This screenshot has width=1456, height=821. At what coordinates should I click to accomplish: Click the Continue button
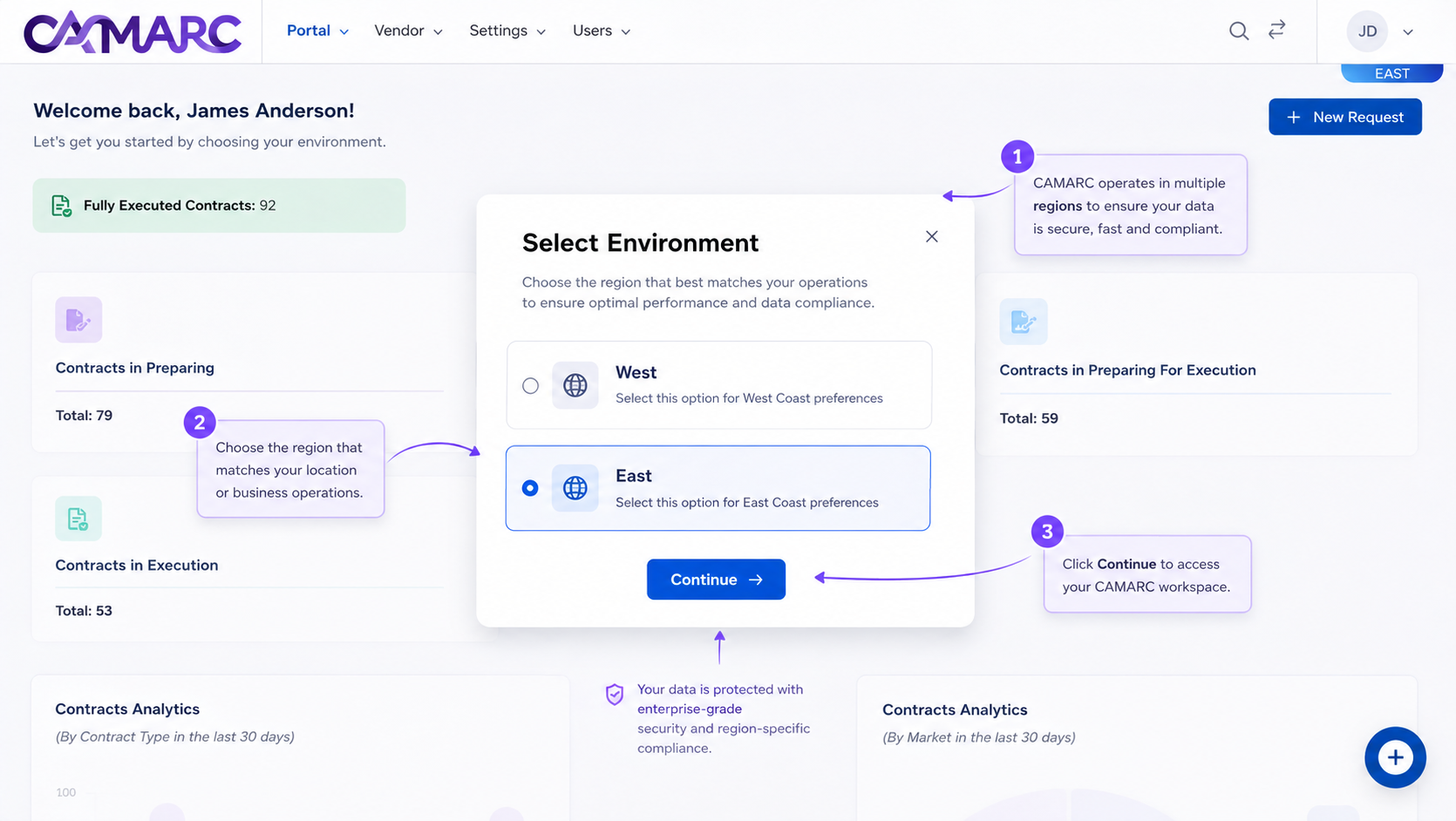tap(716, 580)
